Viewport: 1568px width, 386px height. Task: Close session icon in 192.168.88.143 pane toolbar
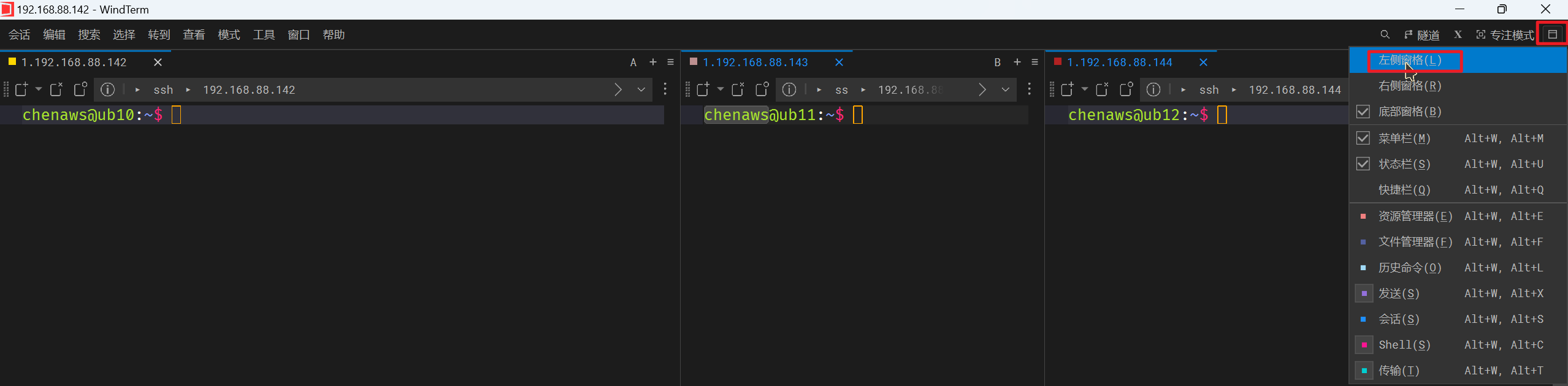click(x=738, y=89)
